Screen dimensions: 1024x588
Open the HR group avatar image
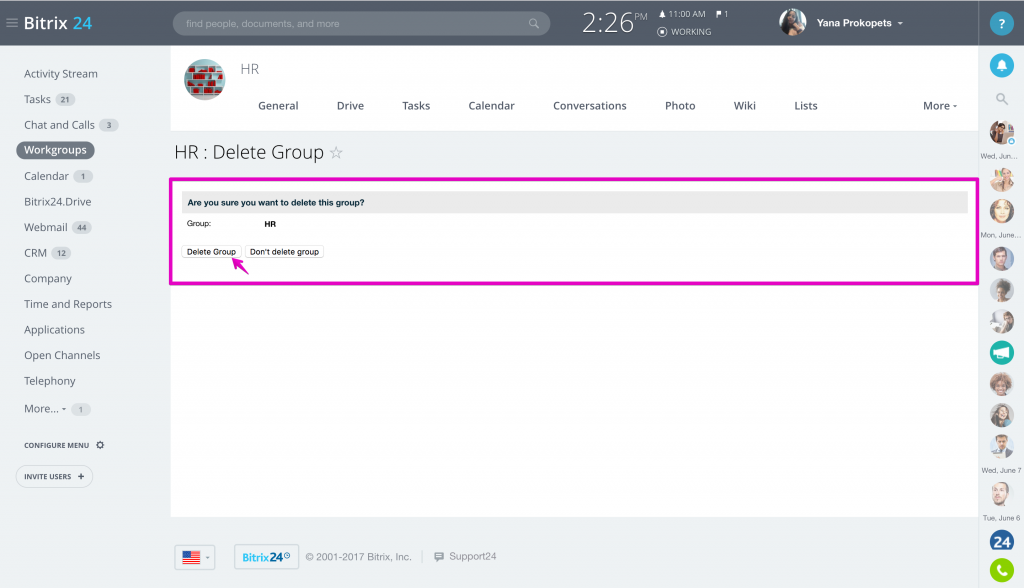(x=204, y=79)
